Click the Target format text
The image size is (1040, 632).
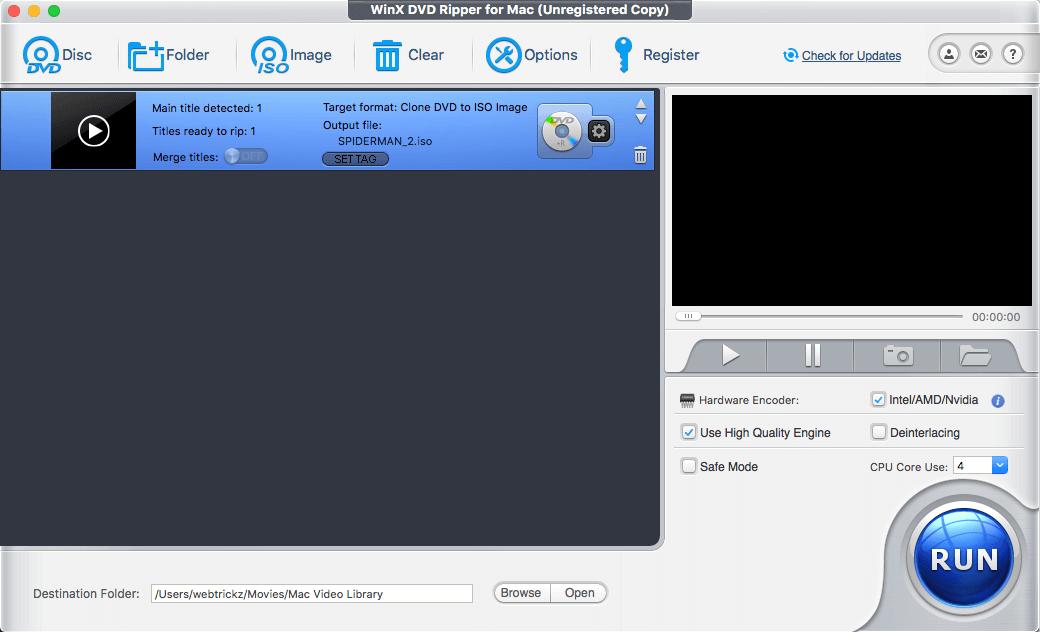pyautogui.click(x=425, y=107)
